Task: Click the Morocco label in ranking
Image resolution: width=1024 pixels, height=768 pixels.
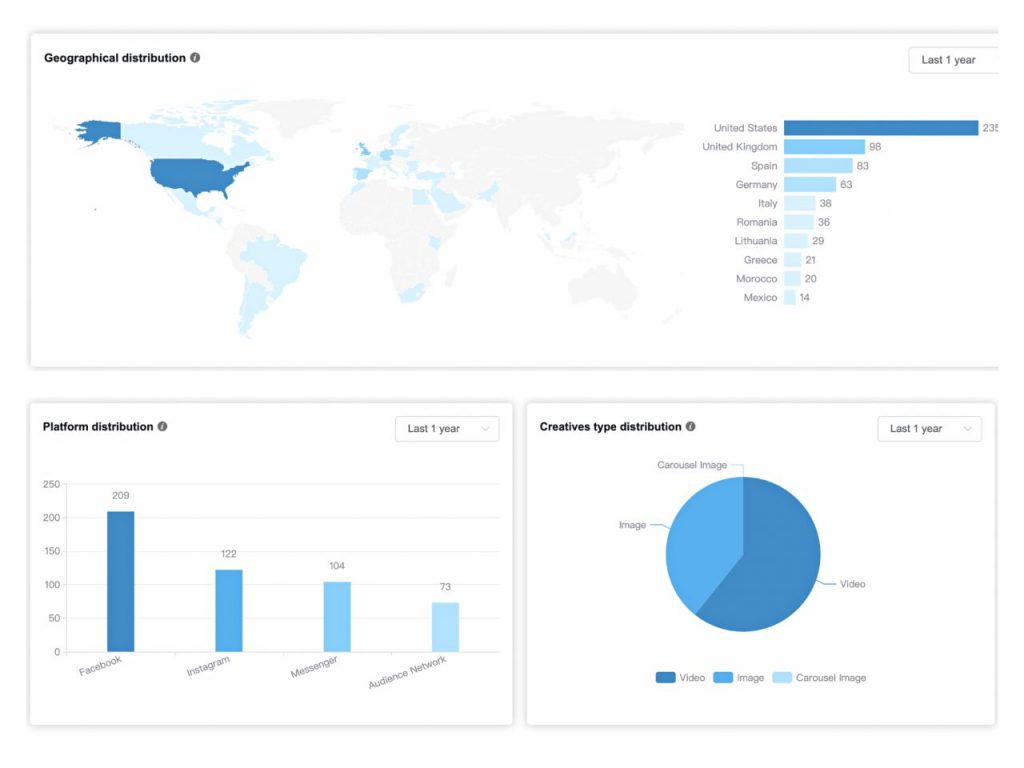Action: coord(756,279)
